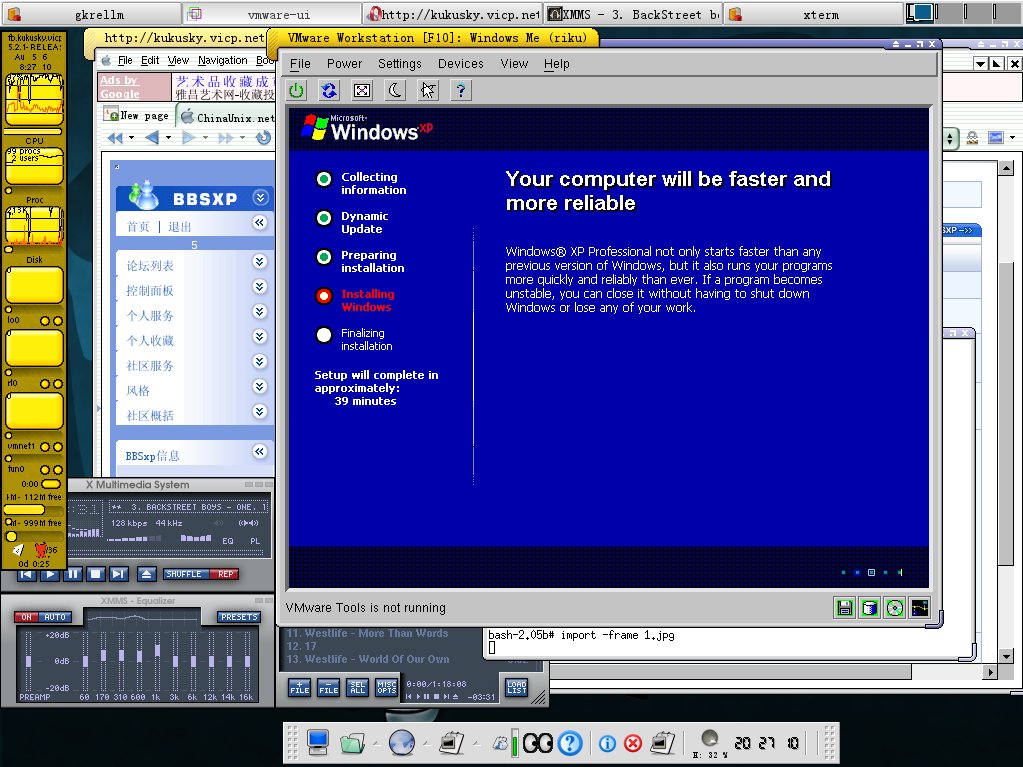
Task: Open computer icon in bottom dock
Action: [318, 742]
